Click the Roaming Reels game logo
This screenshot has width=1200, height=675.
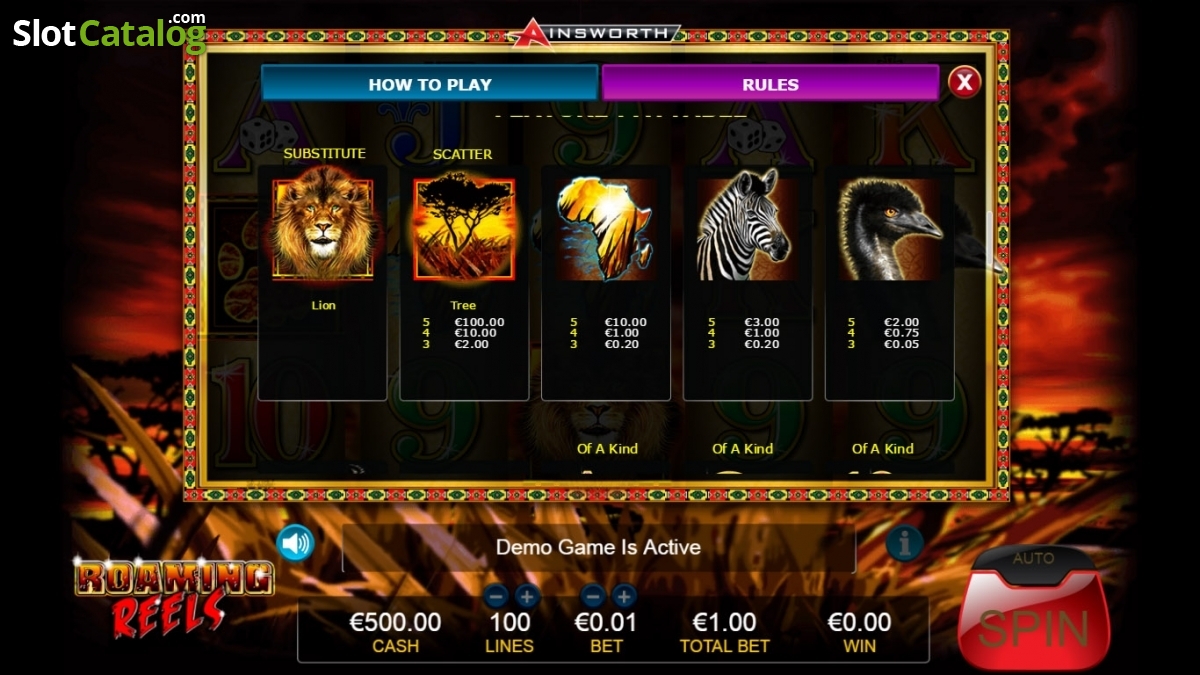tap(173, 596)
